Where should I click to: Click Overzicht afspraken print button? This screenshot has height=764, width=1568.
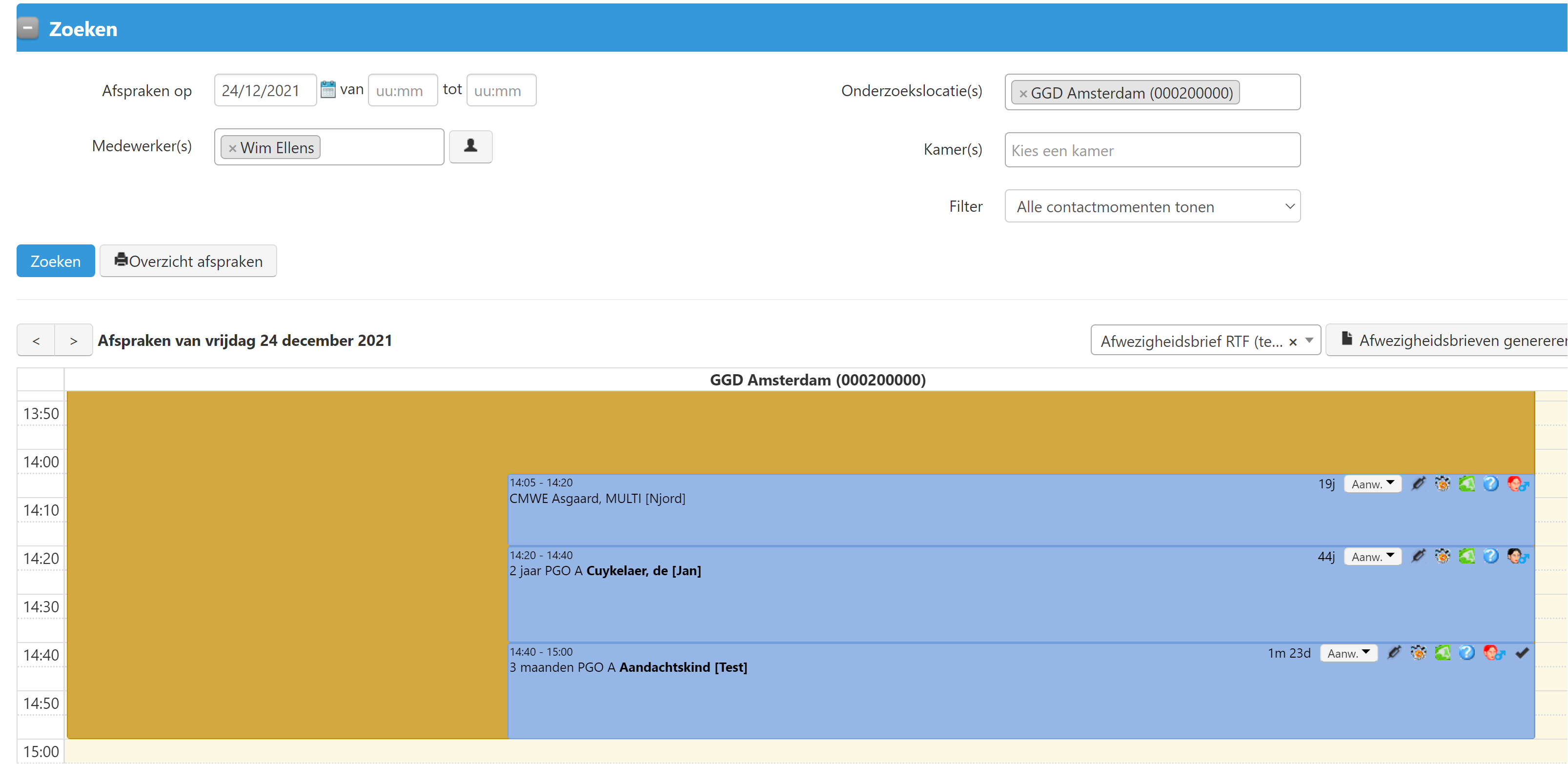(188, 261)
